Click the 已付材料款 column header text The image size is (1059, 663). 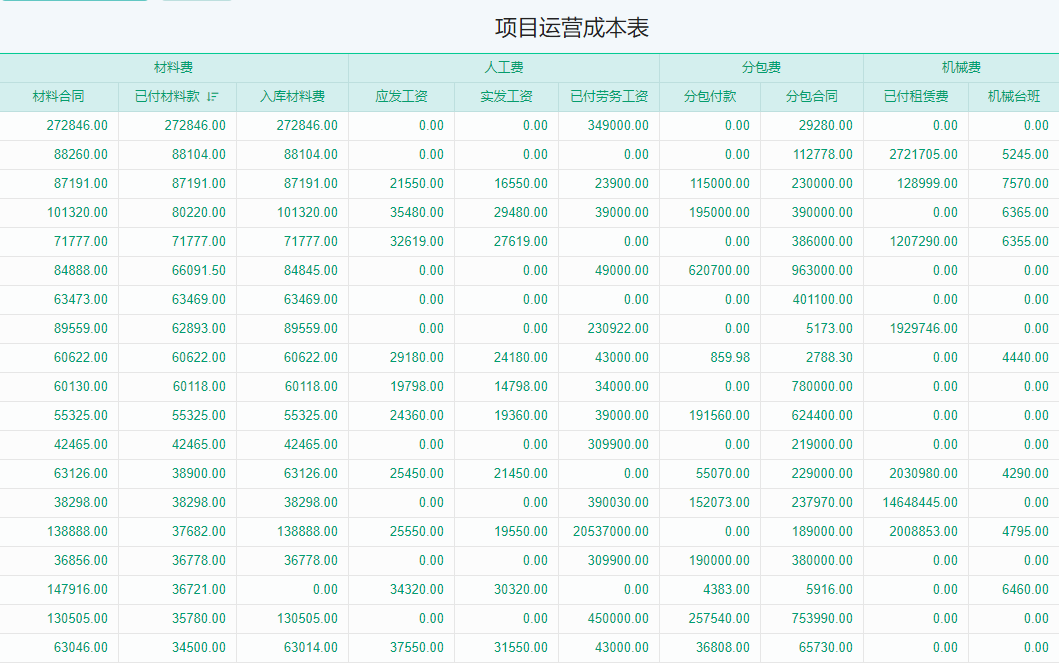pyautogui.click(x=167, y=97)
